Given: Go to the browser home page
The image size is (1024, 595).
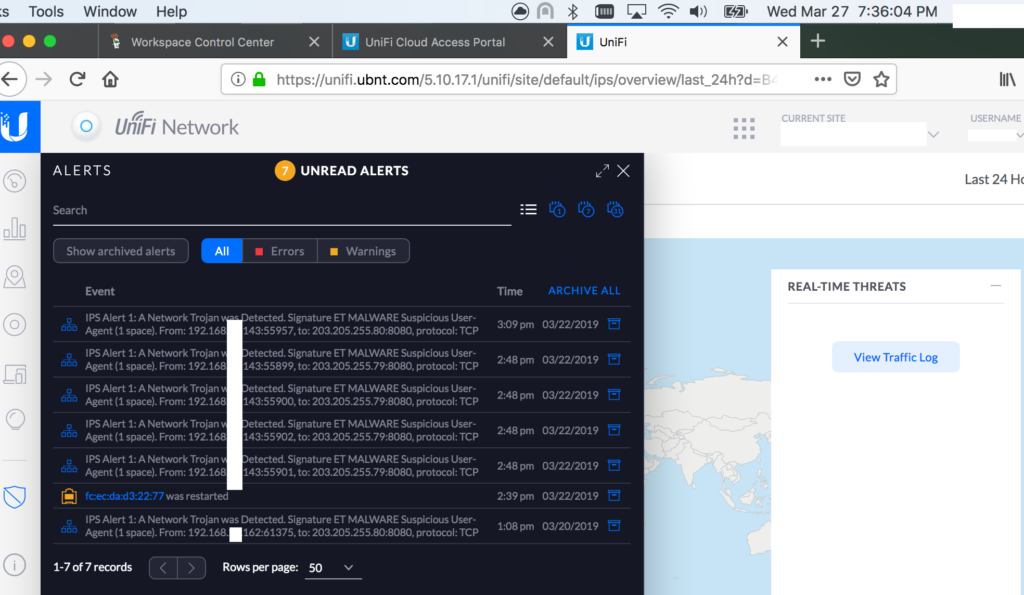Looking at the screenshot, I should 110,79.
